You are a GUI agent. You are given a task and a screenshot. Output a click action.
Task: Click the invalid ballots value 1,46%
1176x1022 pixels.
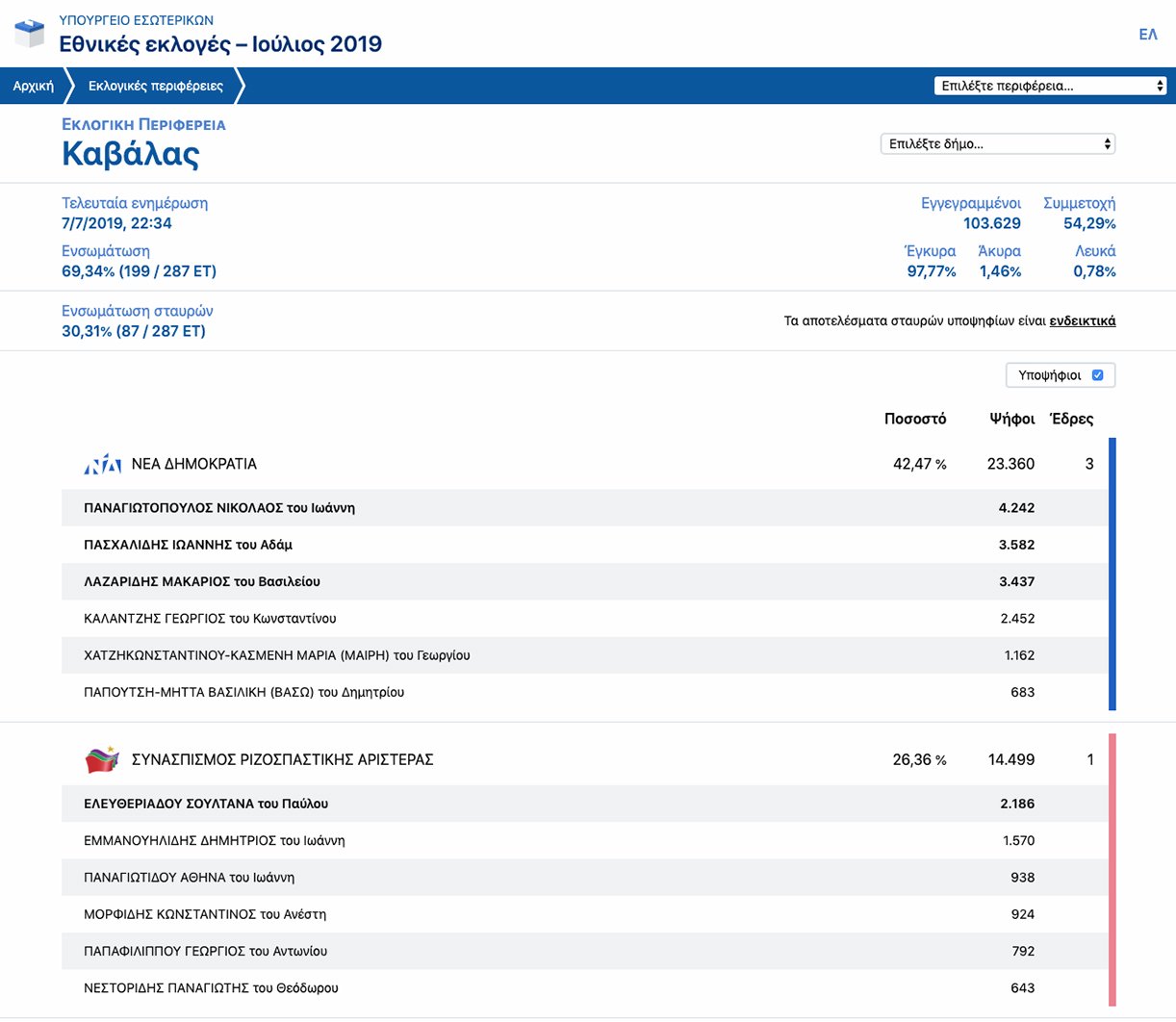[1000, 271]
